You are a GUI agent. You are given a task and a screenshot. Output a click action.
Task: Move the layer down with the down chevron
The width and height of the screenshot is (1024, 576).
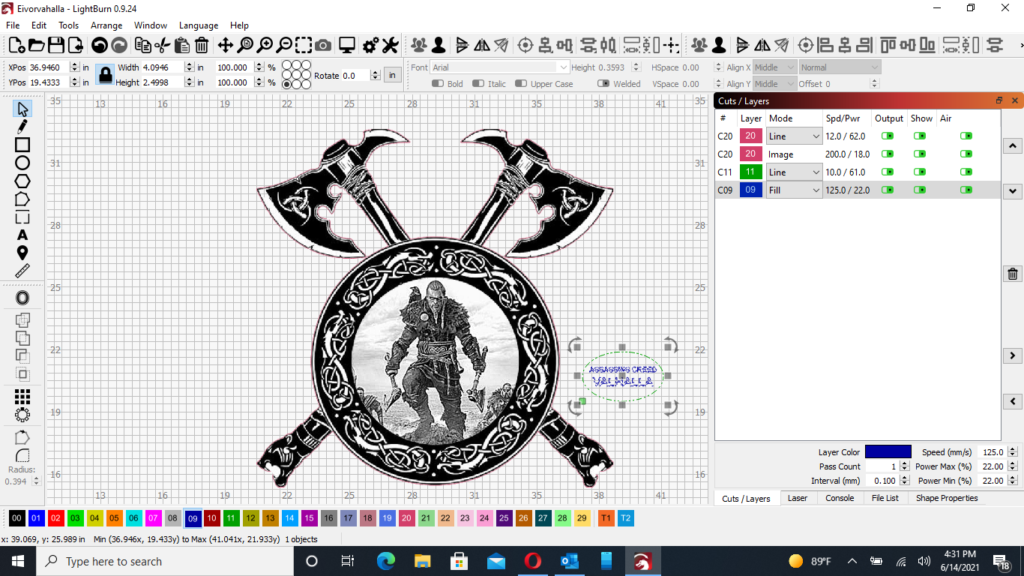pos(1013,191)
